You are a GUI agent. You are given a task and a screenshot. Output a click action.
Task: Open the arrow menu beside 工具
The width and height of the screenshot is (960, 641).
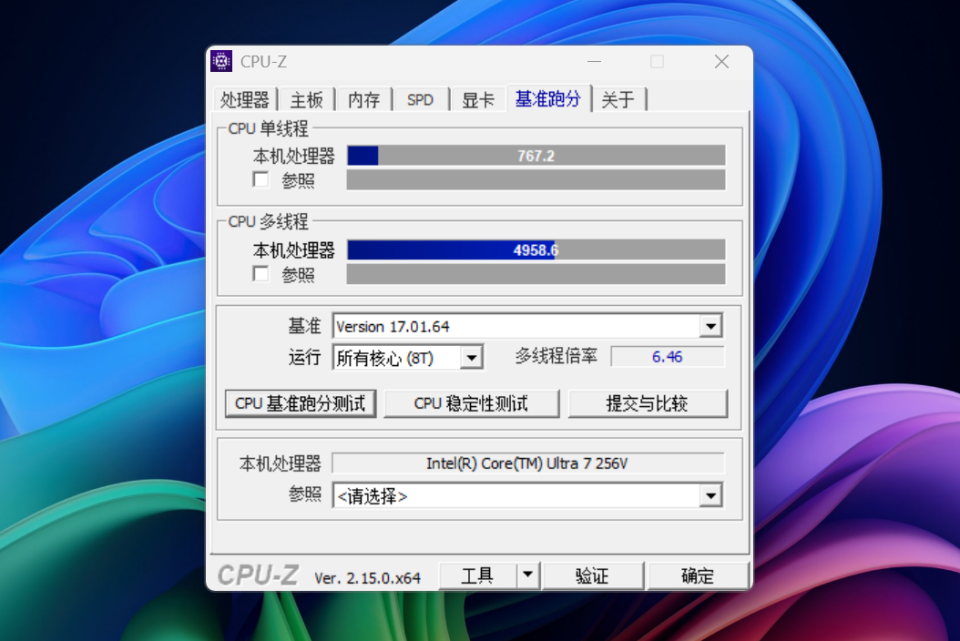(528, 575)
